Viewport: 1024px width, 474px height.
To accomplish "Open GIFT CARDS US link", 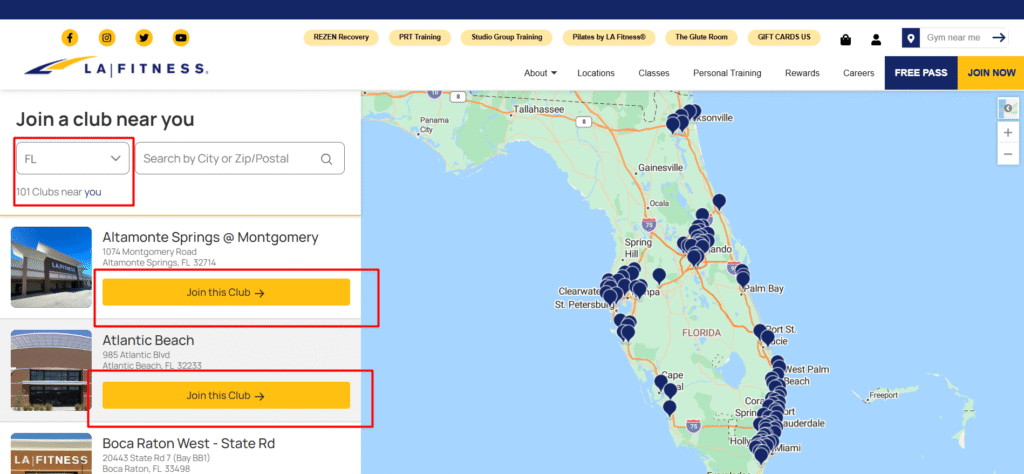I will [784, 37].
